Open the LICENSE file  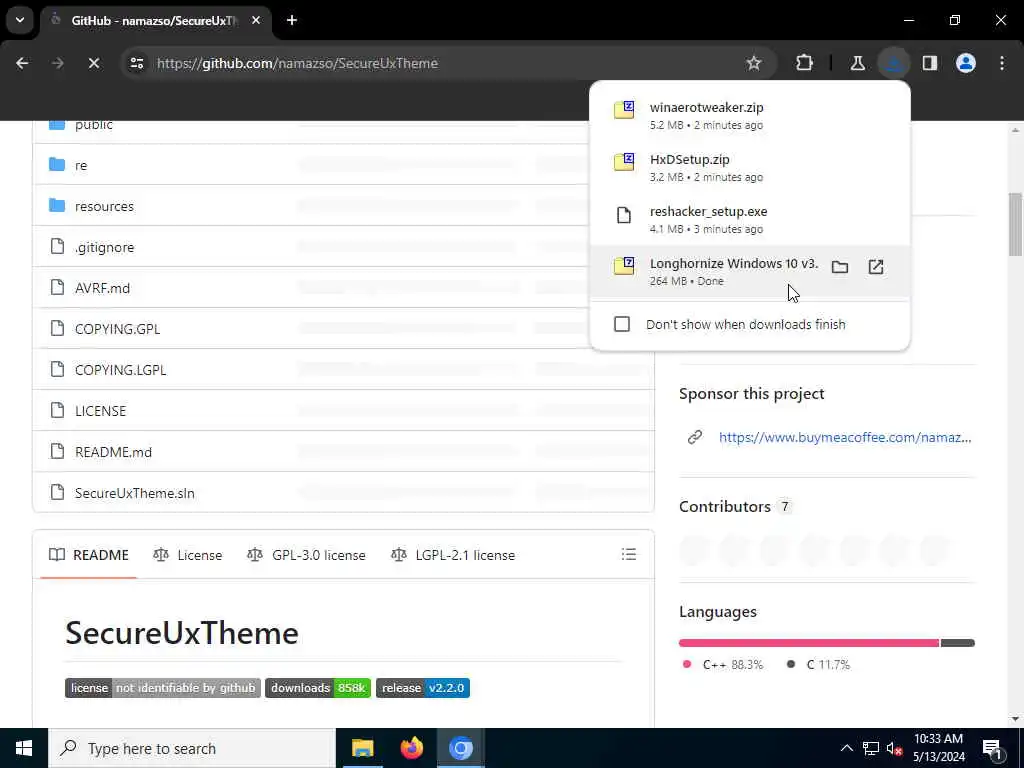[x=101, y=411]
